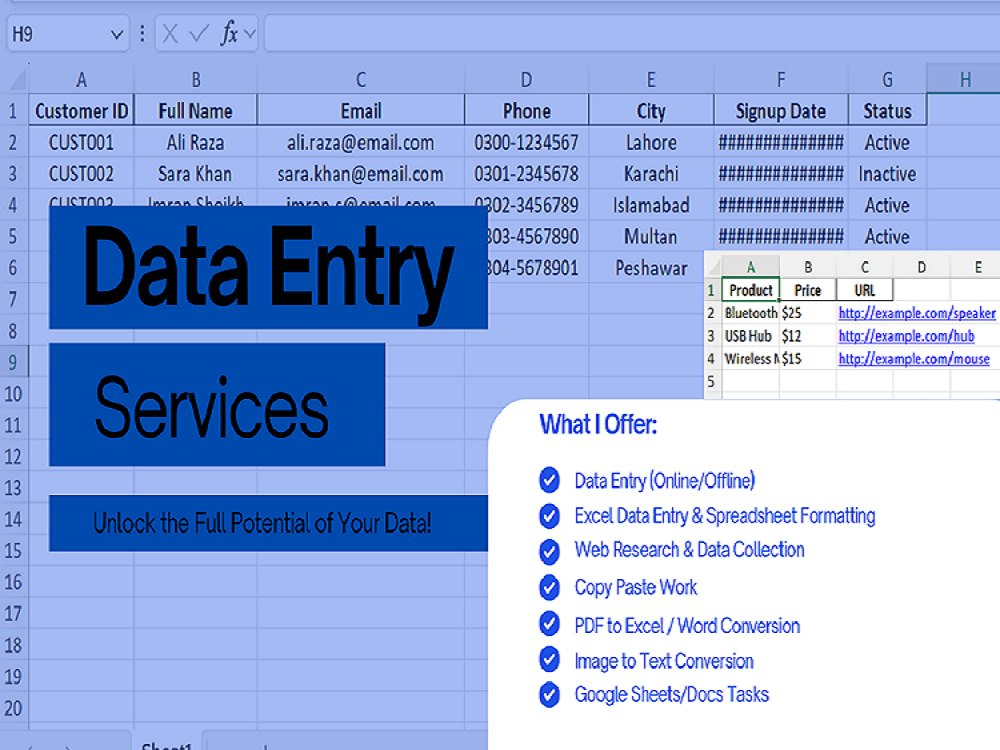Click sara.khan@email.com cell

(361, 173)
